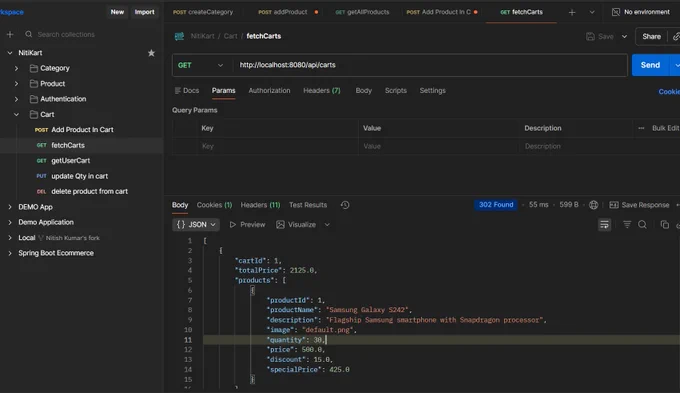Open response history clock icon
This screenshot has width=680, height=393.
pyautogui.click(x=345, y=205)
